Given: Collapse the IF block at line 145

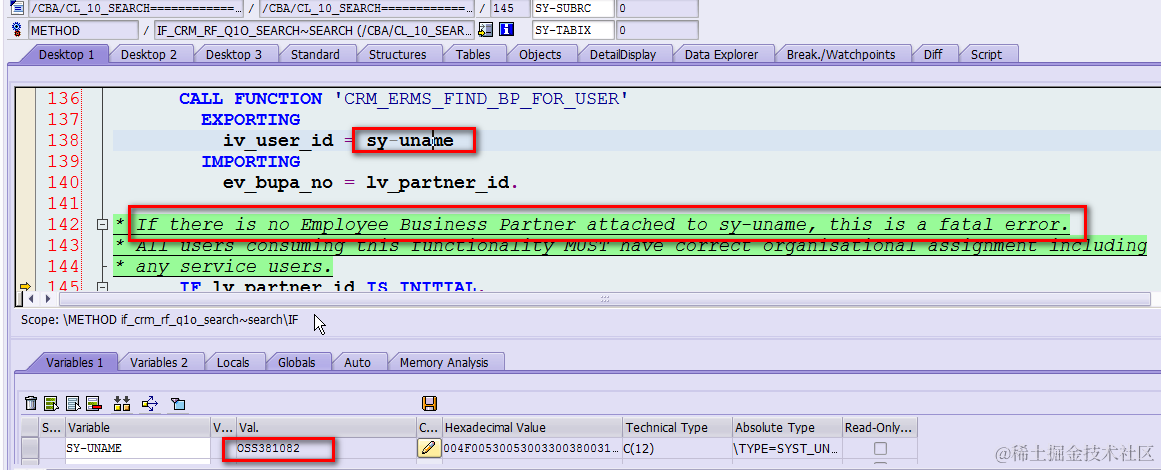Looking at the screenshot, I should [103, 287].
